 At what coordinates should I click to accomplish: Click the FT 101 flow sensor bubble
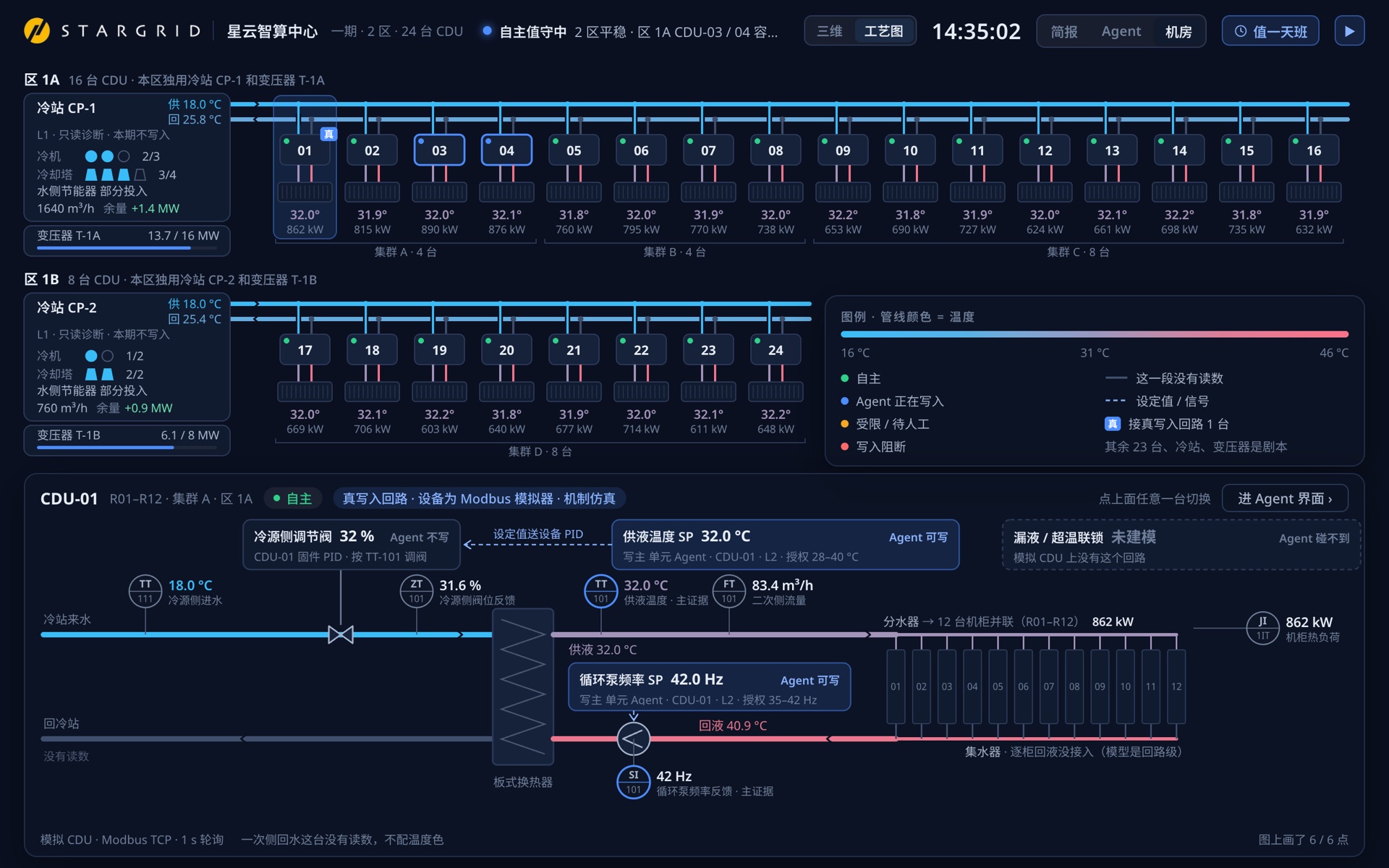[729, 591]
